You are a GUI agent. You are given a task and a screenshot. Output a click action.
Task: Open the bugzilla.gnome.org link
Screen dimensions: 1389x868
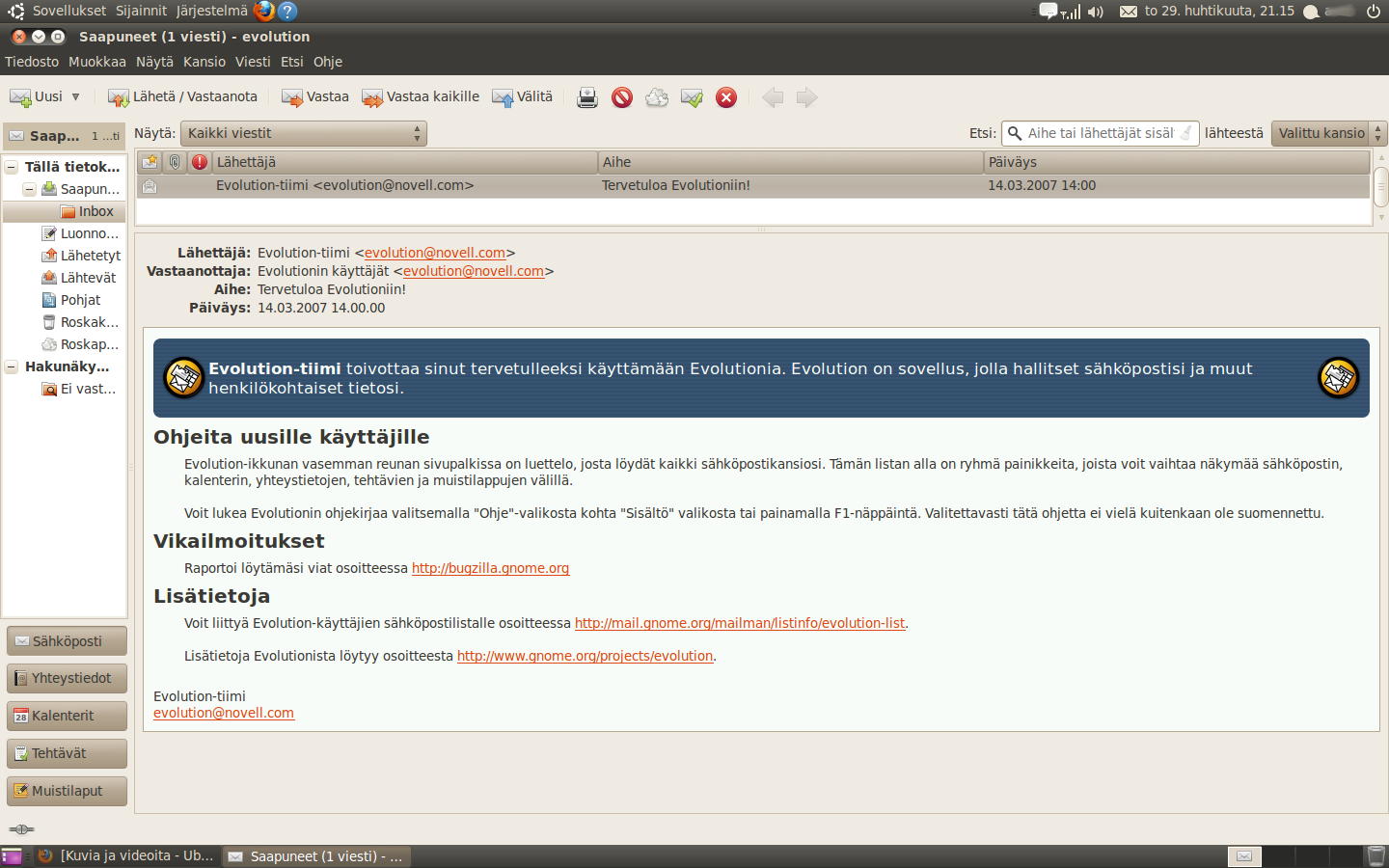click(x=490, y=568)
